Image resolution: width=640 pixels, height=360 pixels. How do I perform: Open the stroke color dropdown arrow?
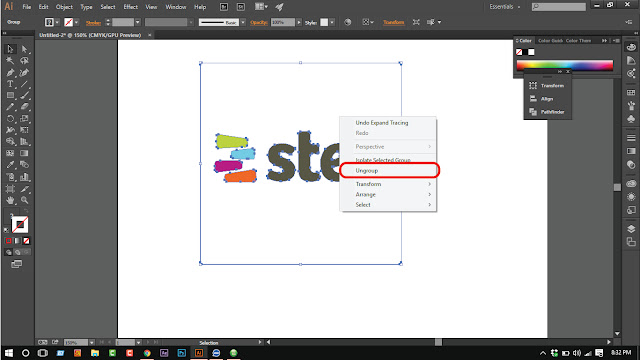(76, 22)
